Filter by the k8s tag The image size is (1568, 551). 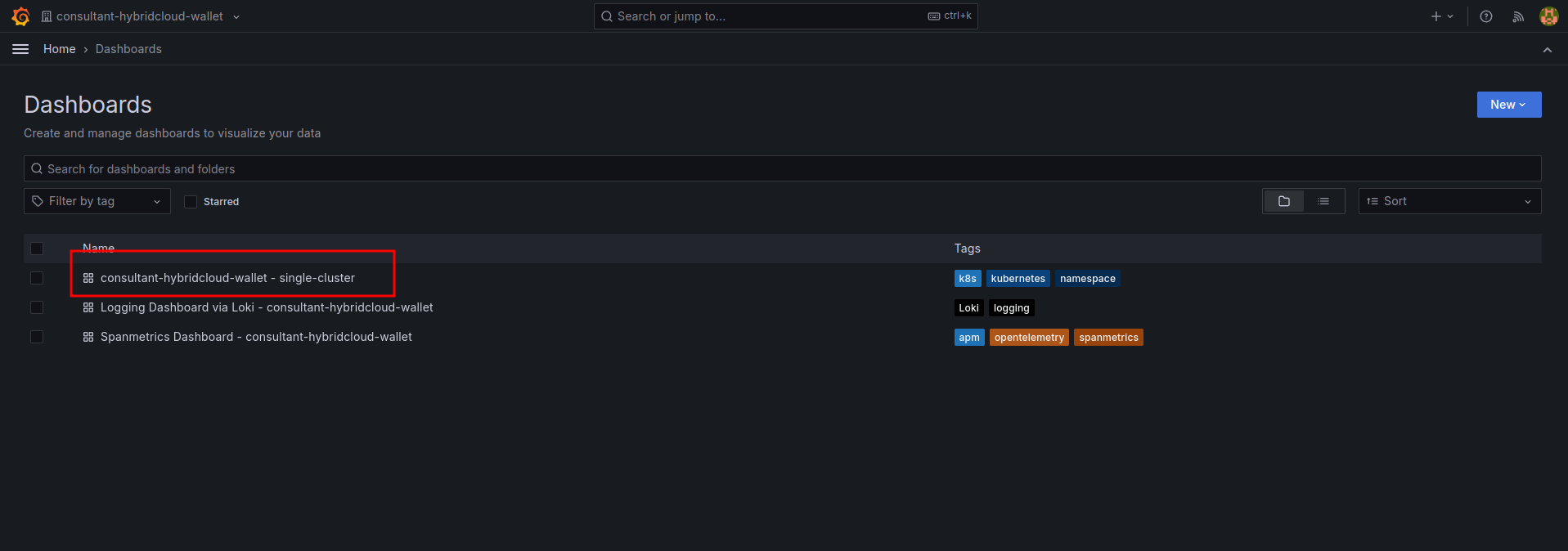click(968, 279)
